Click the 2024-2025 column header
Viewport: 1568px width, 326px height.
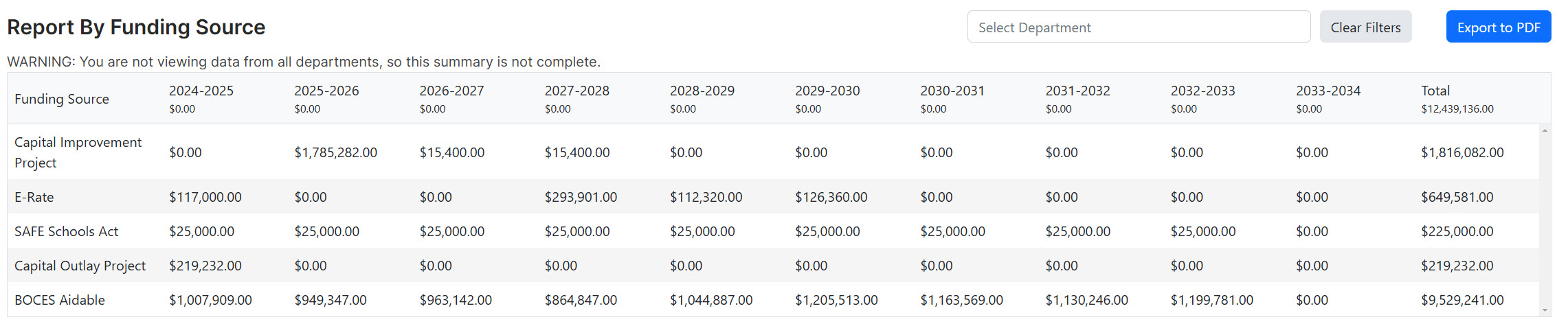click(201, 91)
